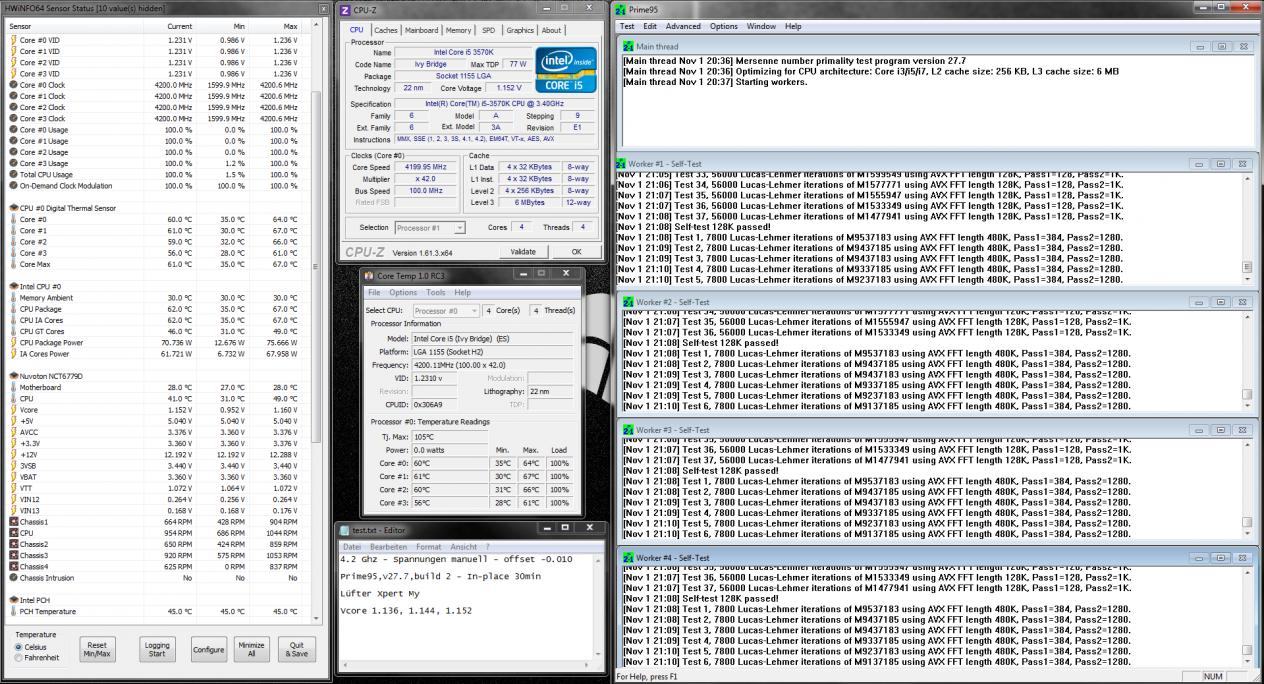This screenshot has width=1264, height=684.
Task: Click the Validate button in CPU-Z
Action: (x=523, y=252)
